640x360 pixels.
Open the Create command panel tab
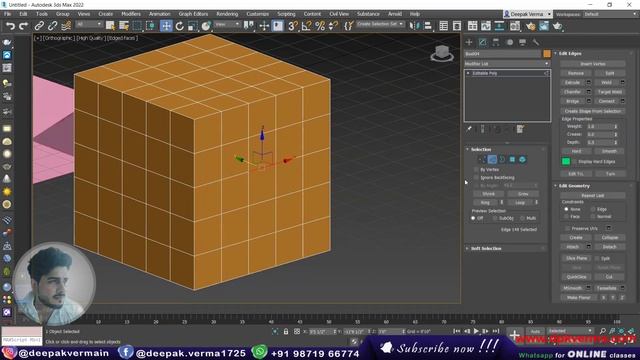click(x=469, y=42)
